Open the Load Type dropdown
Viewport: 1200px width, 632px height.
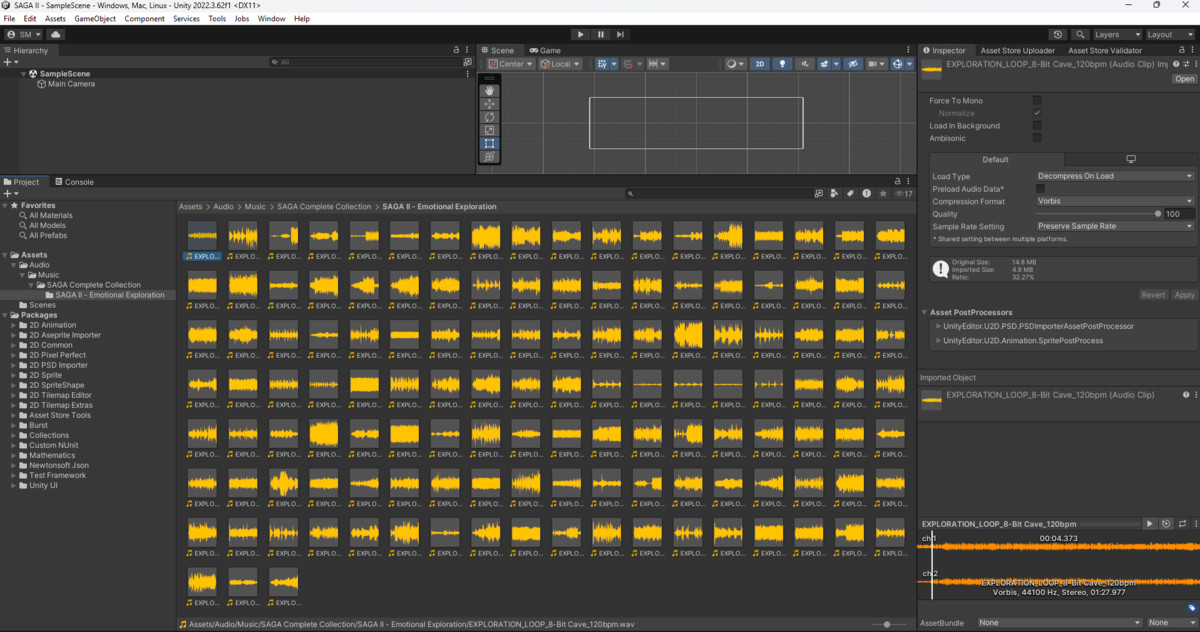click(1114, 176)
